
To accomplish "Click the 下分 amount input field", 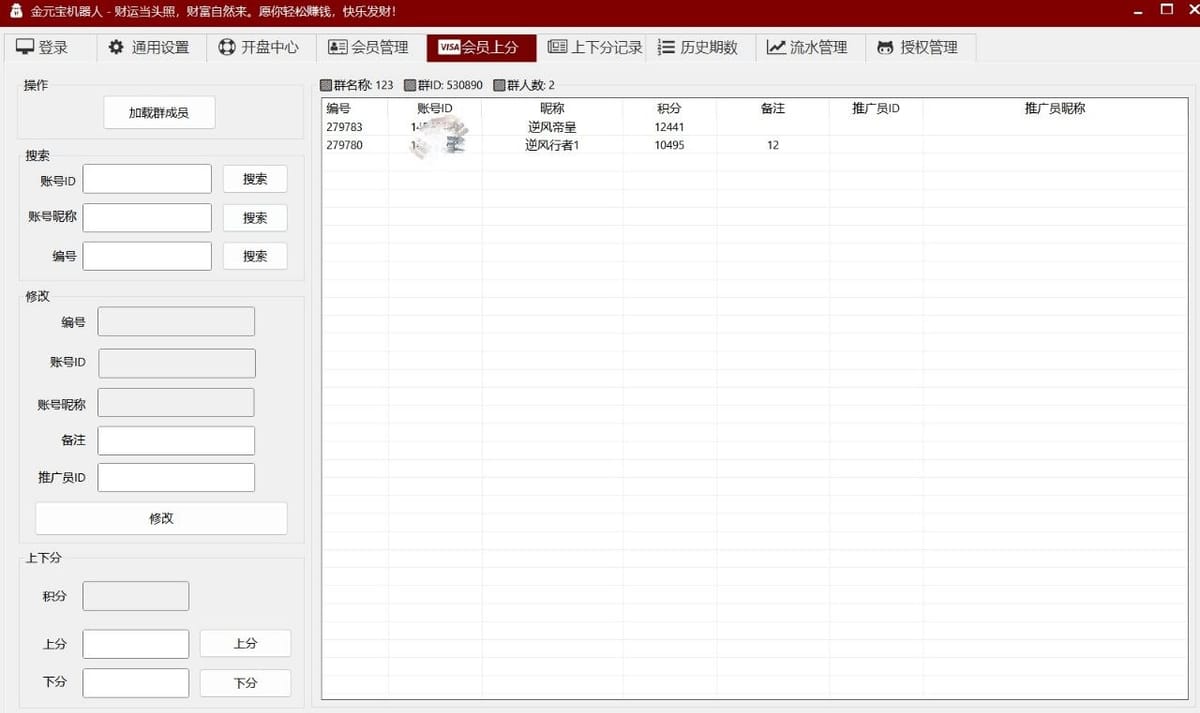I will 136,683.
